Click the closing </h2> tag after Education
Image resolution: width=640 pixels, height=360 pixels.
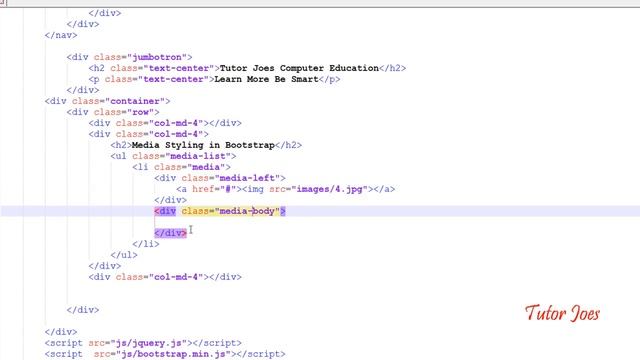click(392, 68)
